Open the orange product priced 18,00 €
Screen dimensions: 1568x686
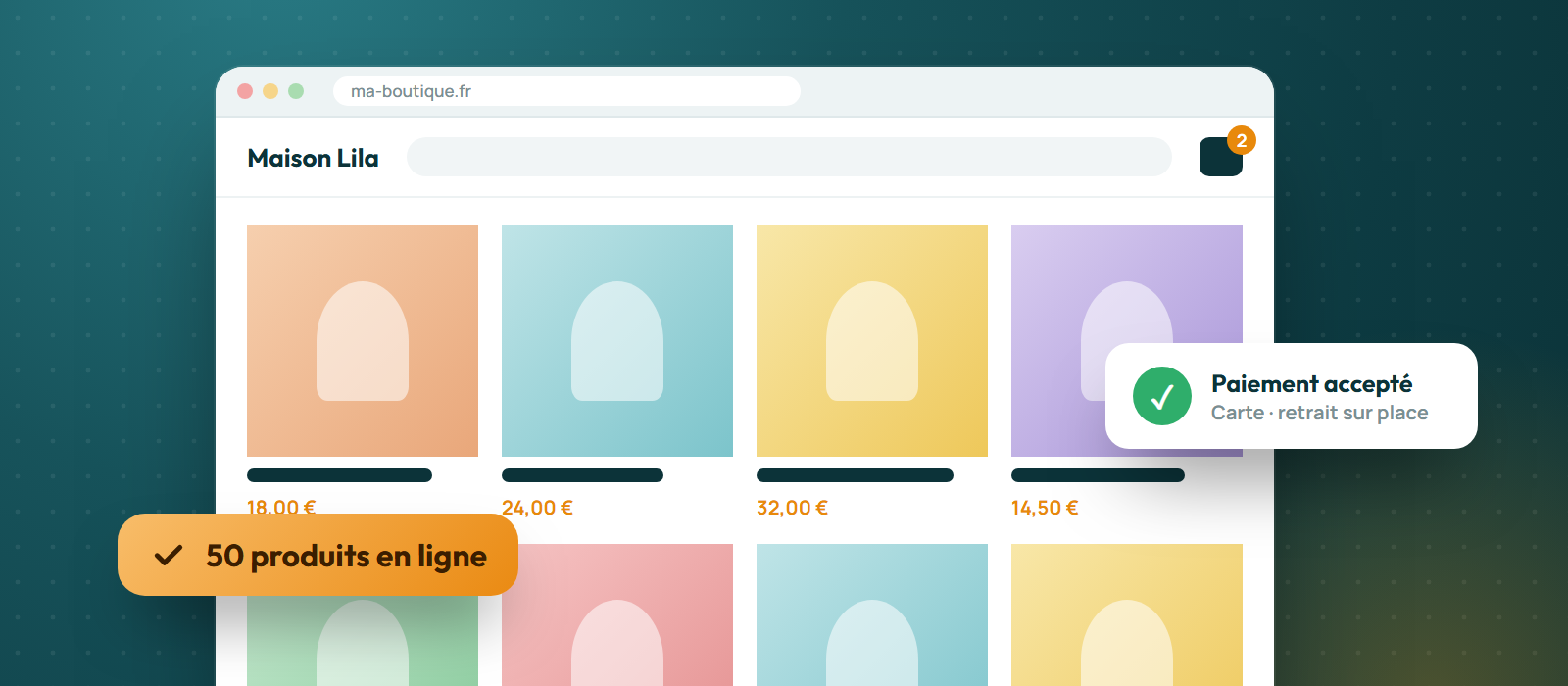(x=363, y=341)
